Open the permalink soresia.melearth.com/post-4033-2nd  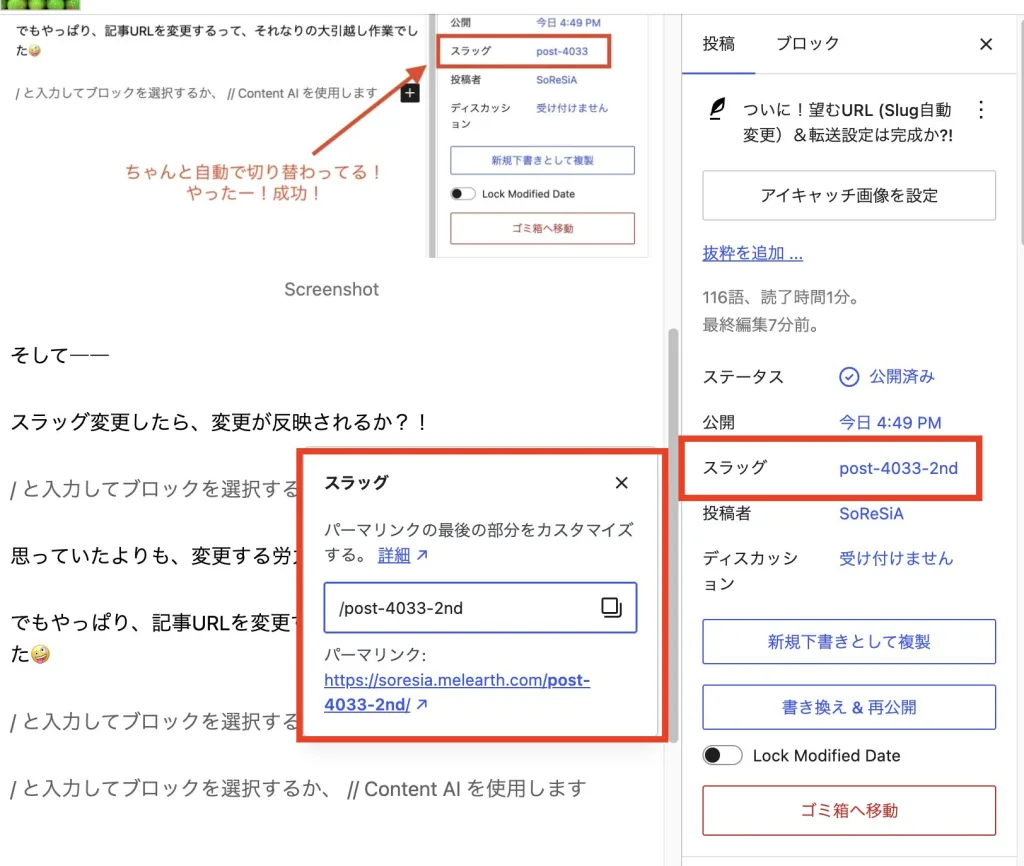tap(457, 692)
